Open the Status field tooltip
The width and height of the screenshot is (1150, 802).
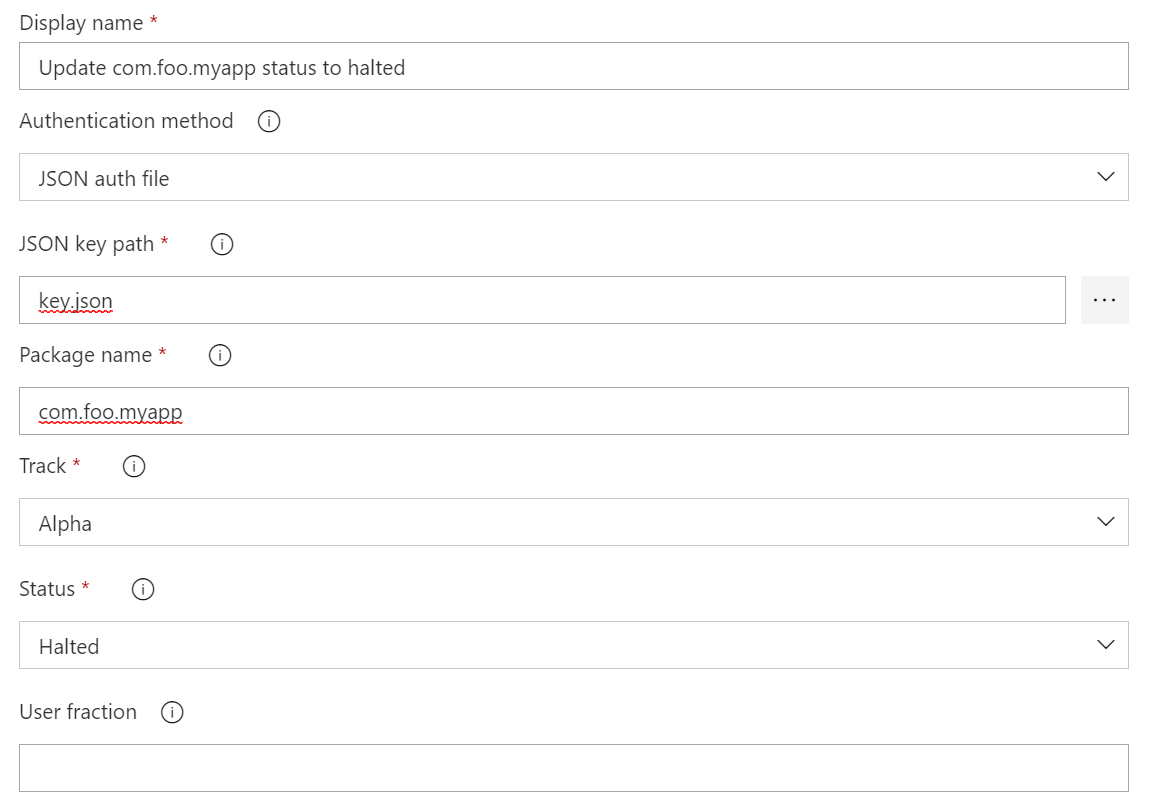coord(143,589)
